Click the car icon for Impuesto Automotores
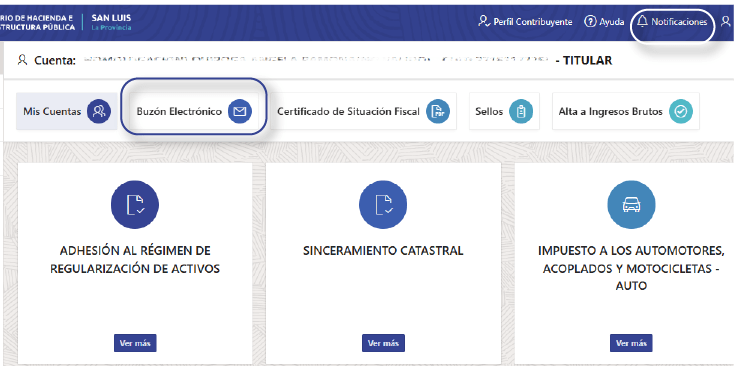The image size is (738, 367). pos(631,205)
